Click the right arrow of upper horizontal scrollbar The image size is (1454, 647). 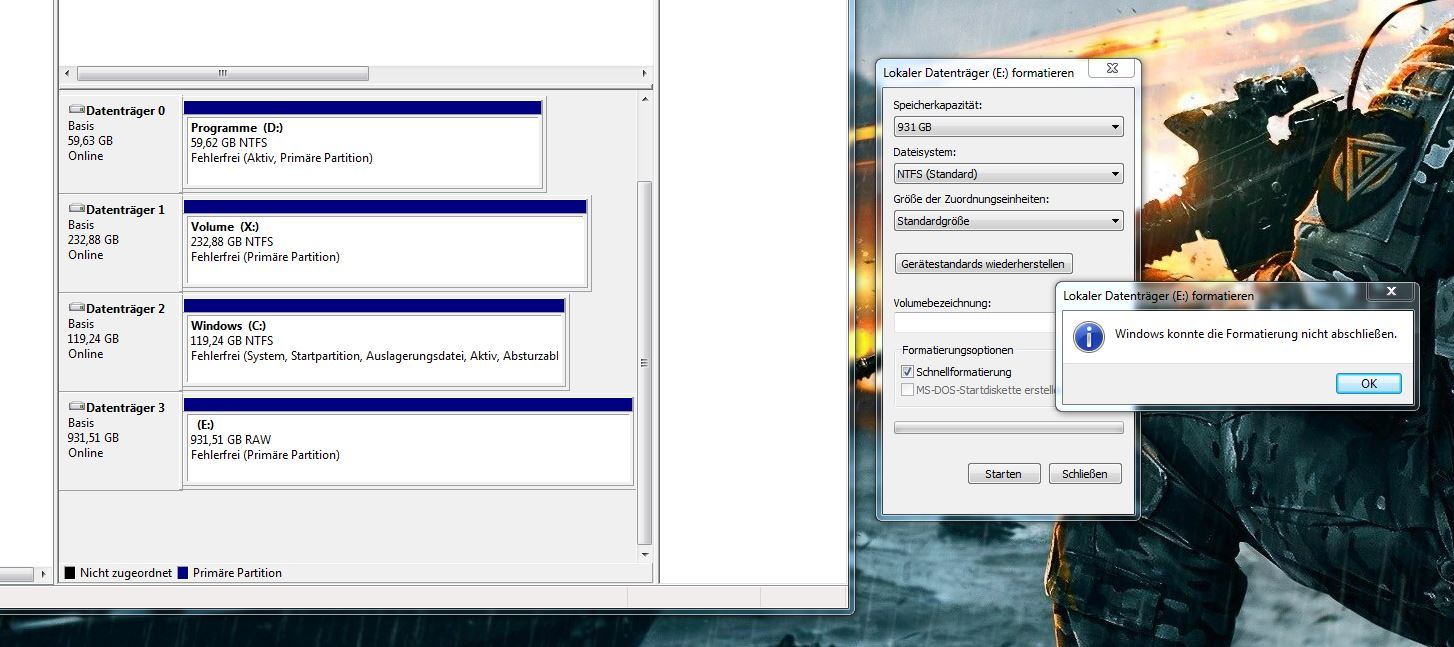tap(645, 74)
